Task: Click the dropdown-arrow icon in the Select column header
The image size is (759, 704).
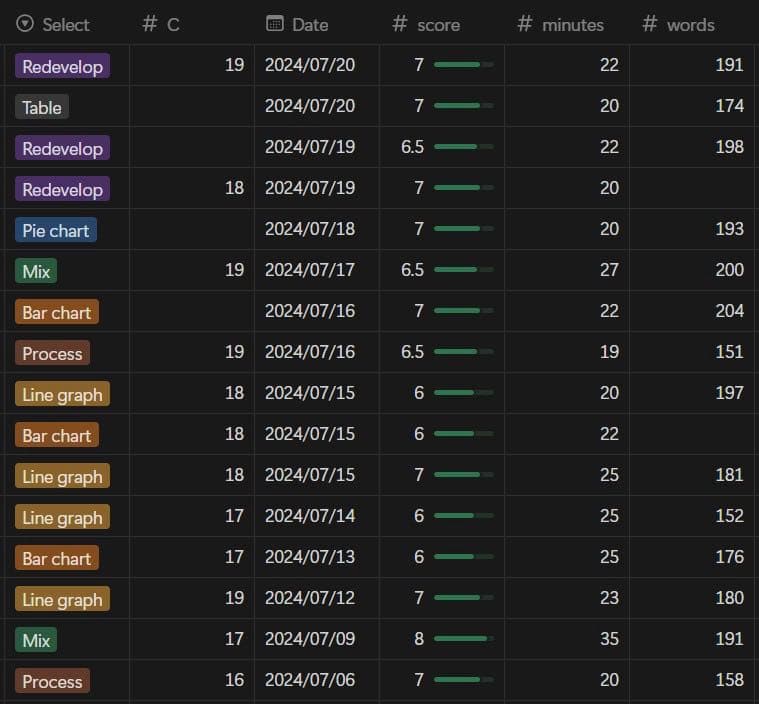Action: tap(25, 23)
